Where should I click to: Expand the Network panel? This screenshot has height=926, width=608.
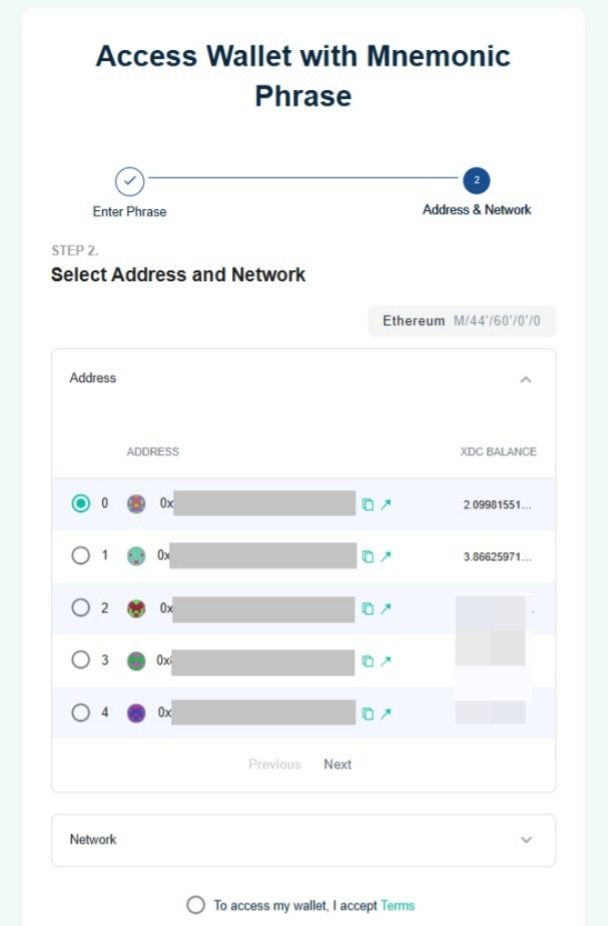[x=526, y=840]
